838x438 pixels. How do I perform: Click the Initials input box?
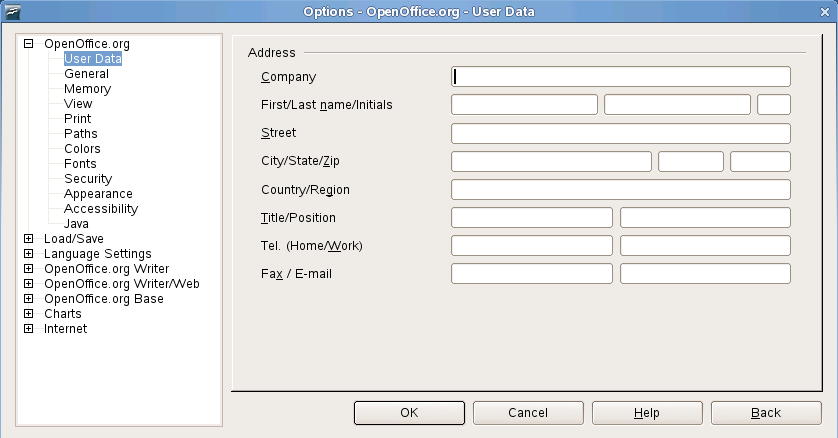pyautogui.click(x=774, y=105)
